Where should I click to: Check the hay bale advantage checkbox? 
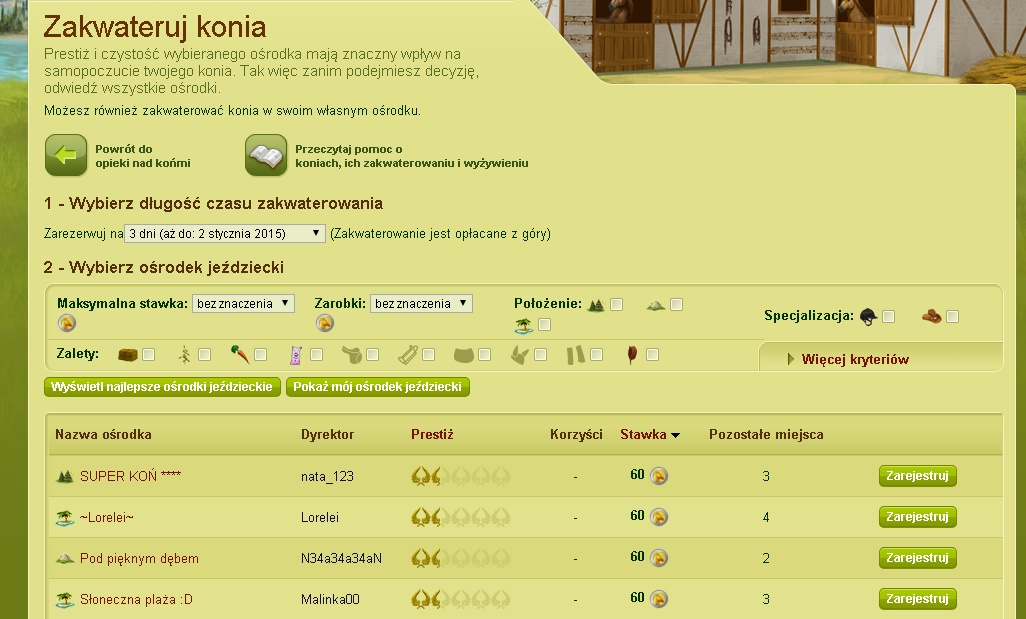click(149, 355)
